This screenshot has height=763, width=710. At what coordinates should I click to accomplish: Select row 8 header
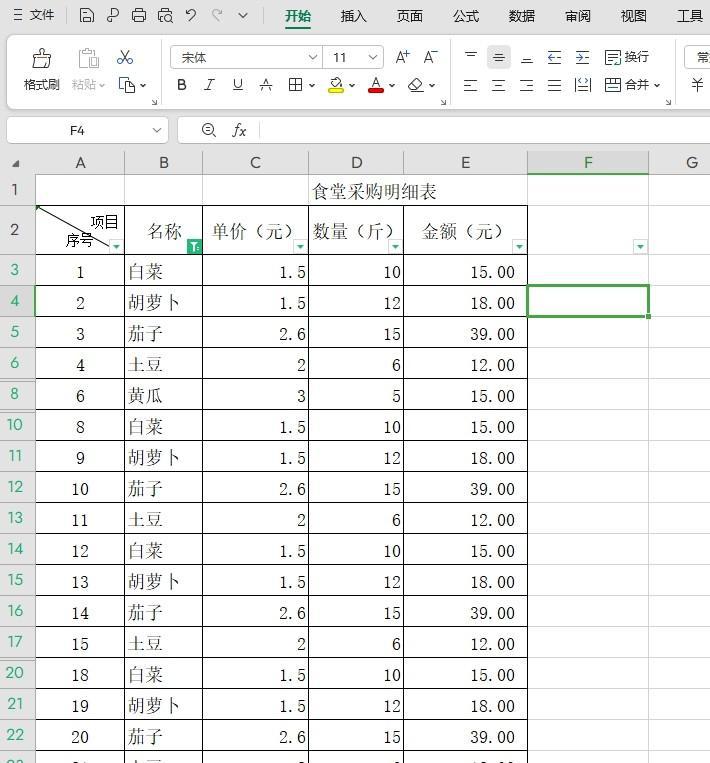15,393
